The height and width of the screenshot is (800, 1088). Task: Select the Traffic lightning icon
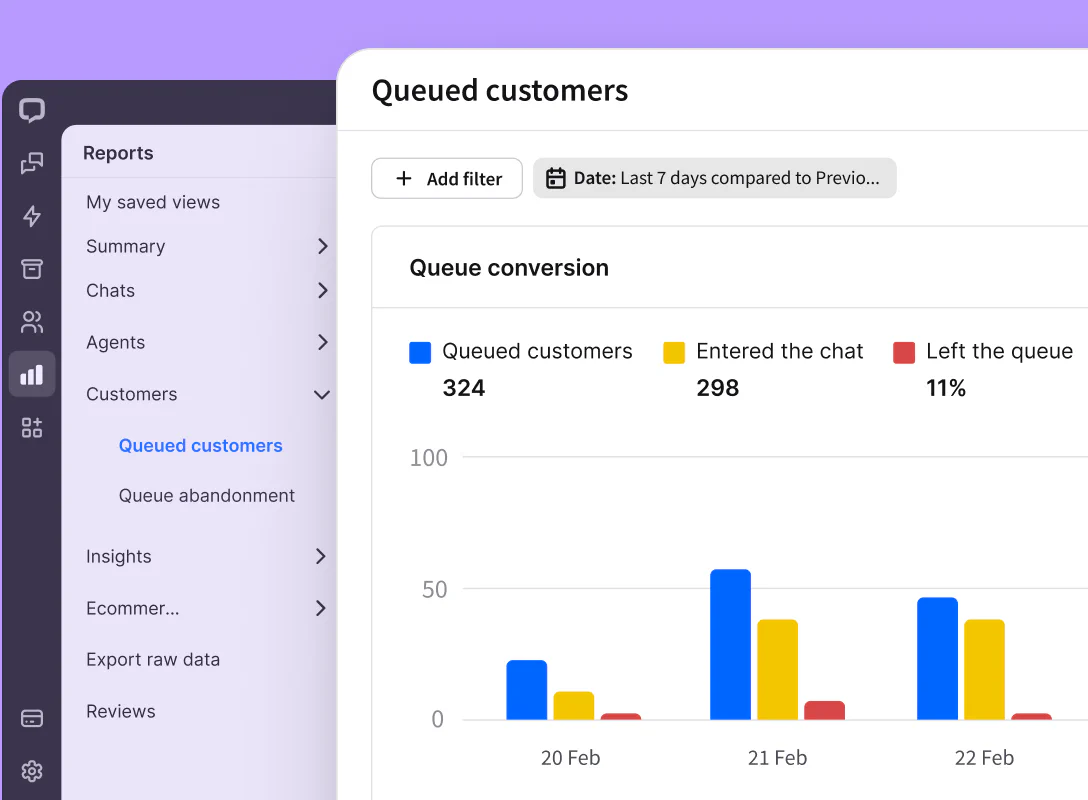32,216
